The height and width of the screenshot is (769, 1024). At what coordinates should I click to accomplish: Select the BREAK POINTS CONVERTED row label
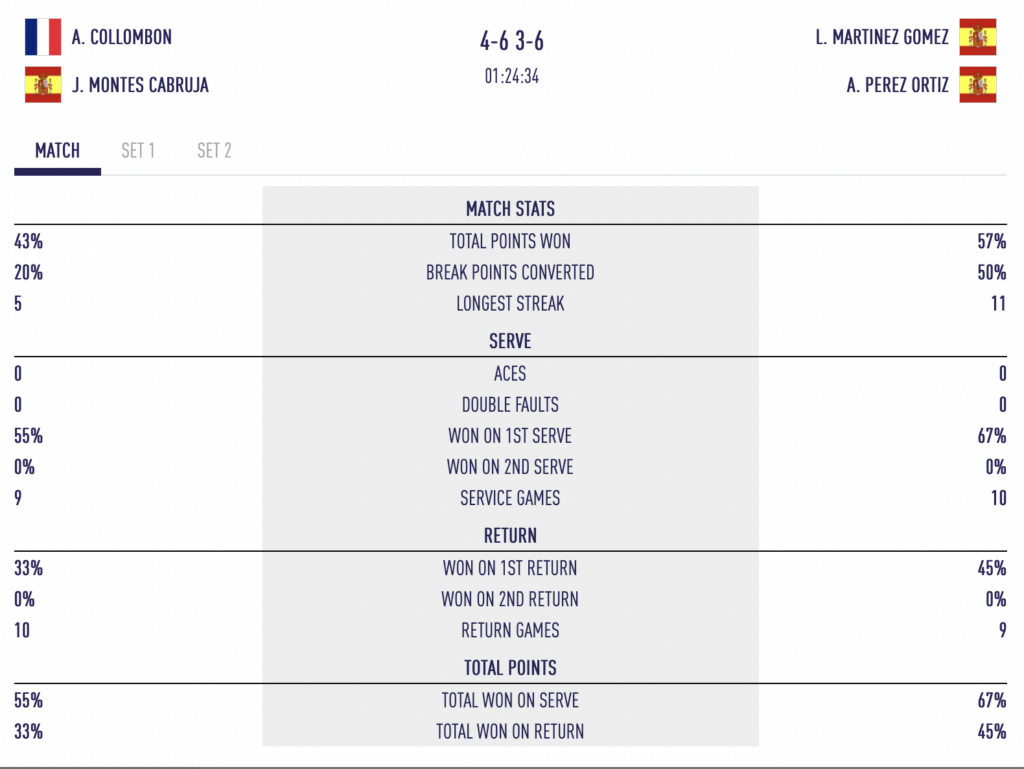(511, 272)
